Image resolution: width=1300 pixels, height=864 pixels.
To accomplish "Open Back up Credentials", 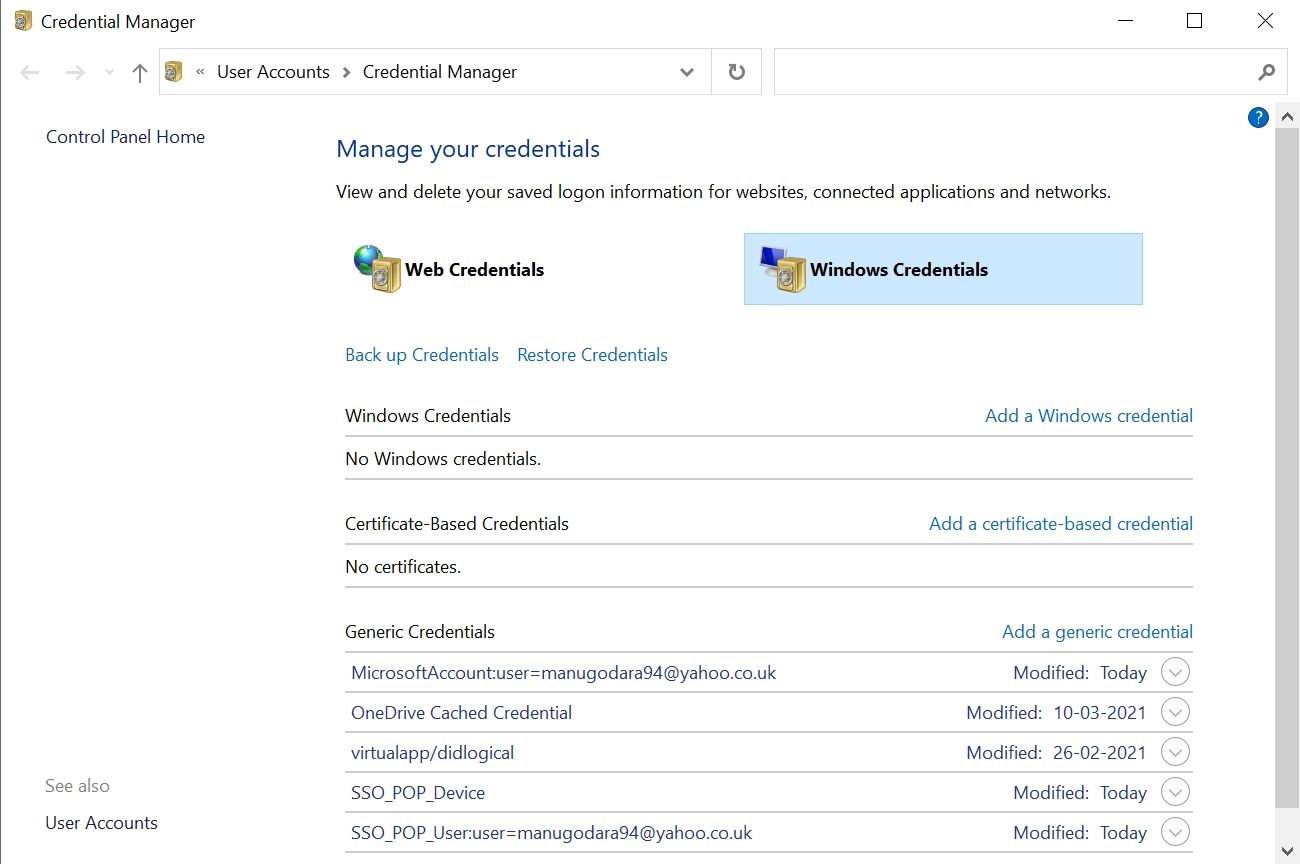I will [x=421, y=354].
